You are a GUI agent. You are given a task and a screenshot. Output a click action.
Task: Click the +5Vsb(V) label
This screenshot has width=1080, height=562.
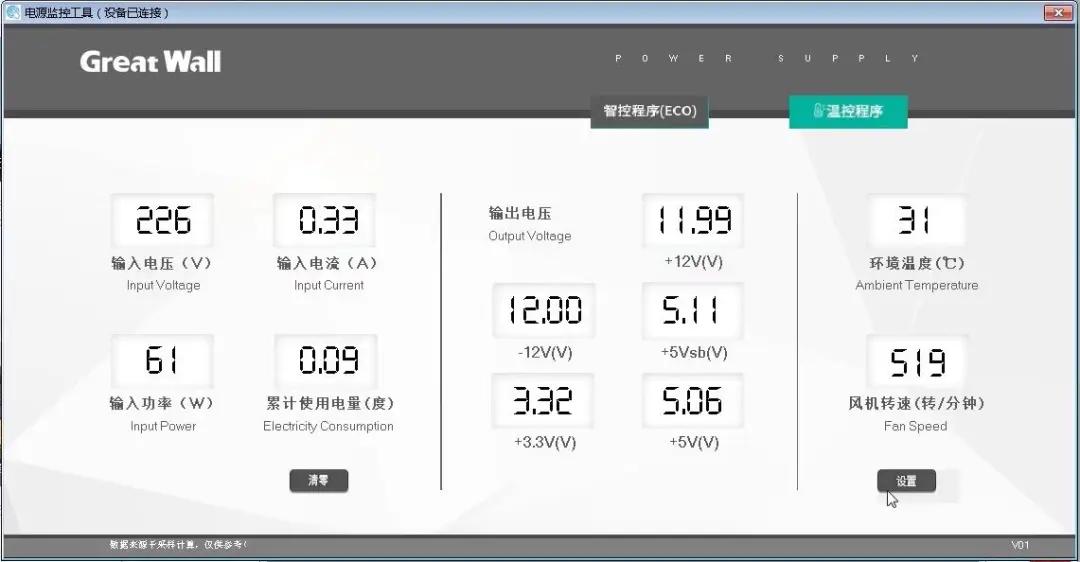coord(694,353)
